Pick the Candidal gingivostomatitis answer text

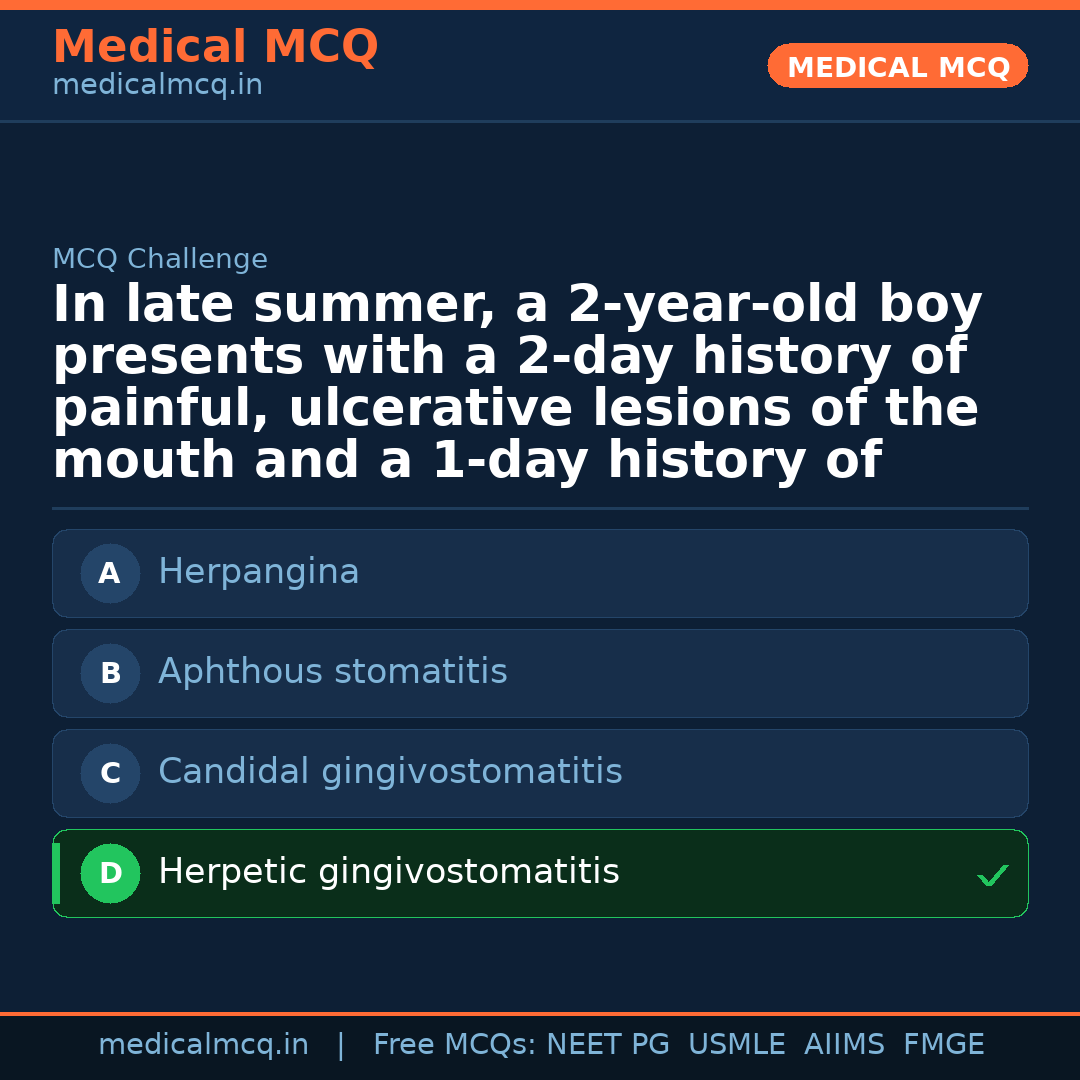(390, 772)
